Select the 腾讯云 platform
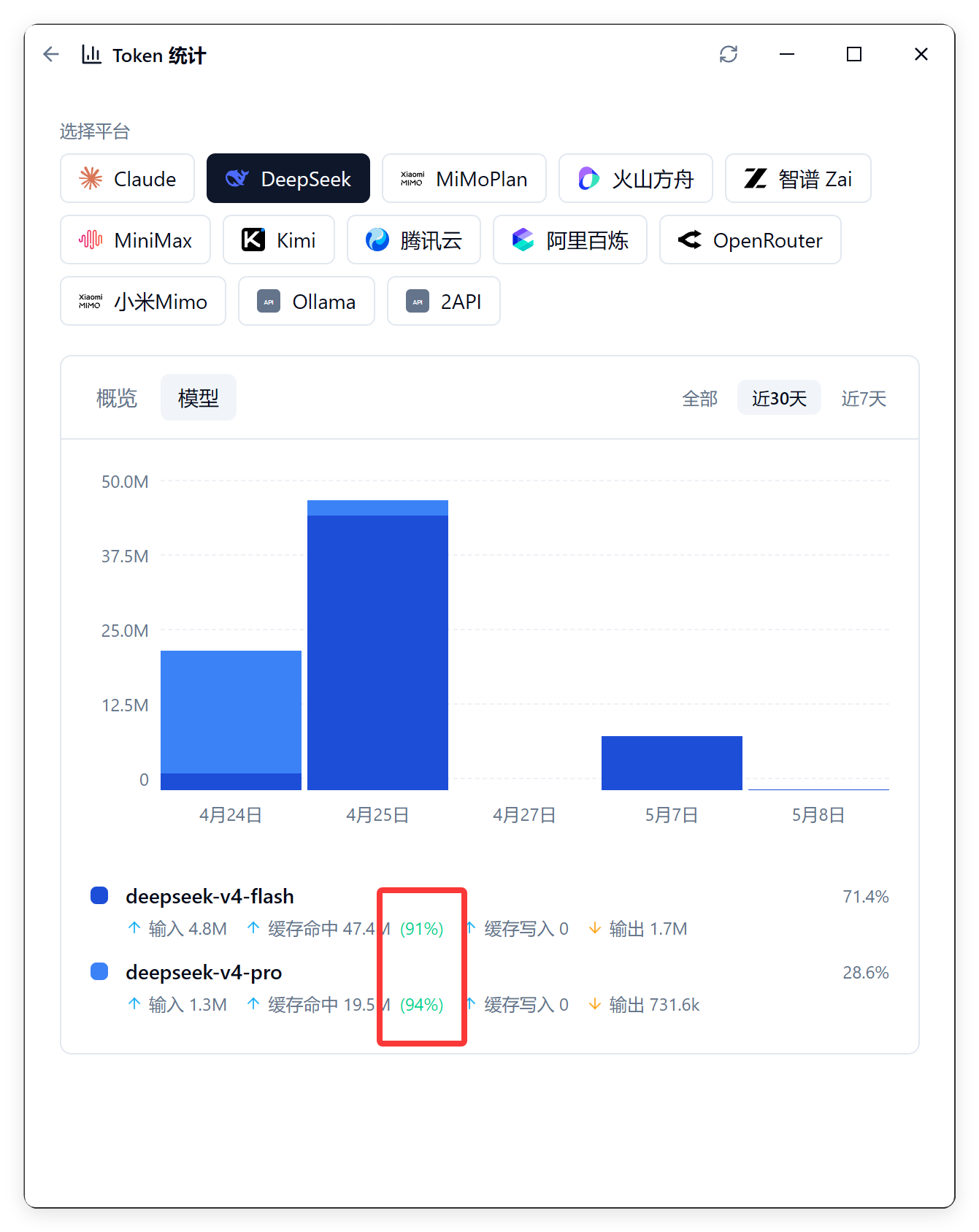This screenshot has width=979, height=1232. coord(414,240)
